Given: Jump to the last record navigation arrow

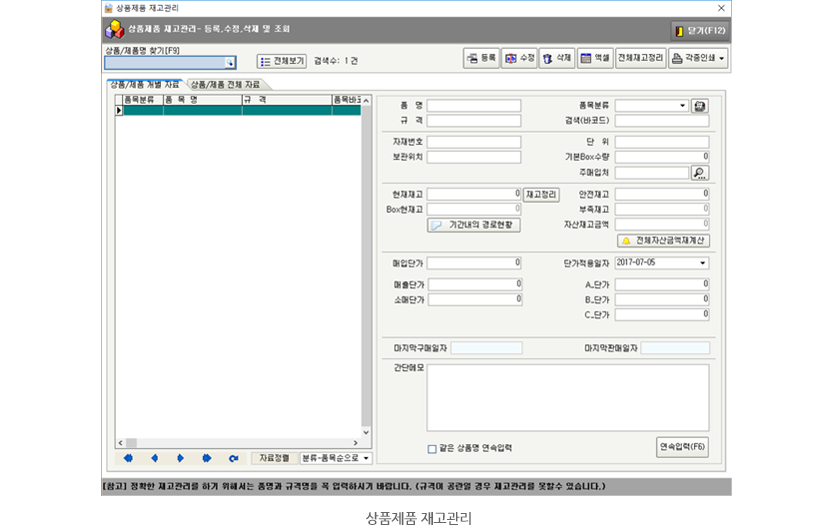Looking at the screenshot, I should tap(207, 458).
